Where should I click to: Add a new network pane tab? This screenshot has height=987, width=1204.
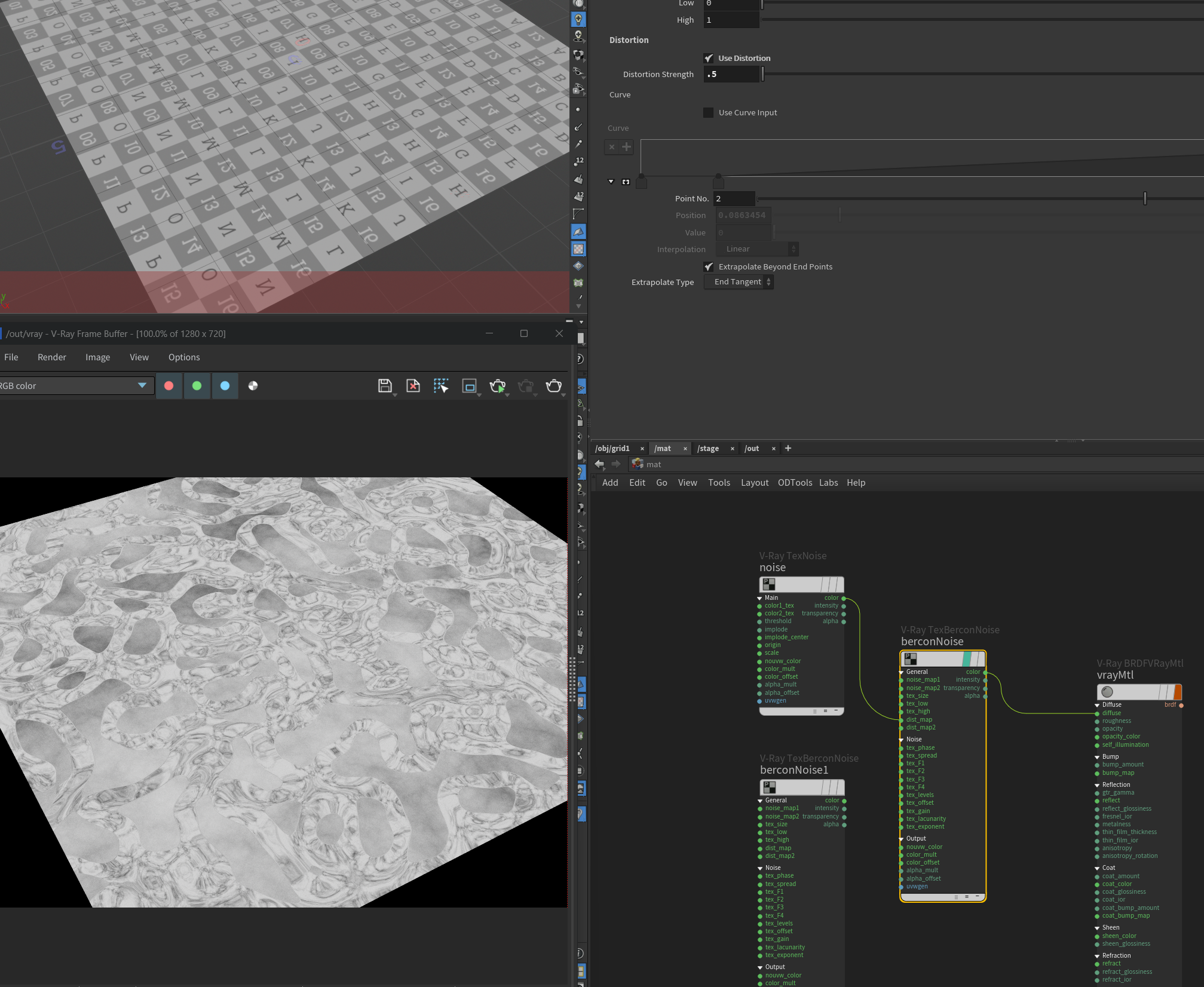click(x=788, y=448)
